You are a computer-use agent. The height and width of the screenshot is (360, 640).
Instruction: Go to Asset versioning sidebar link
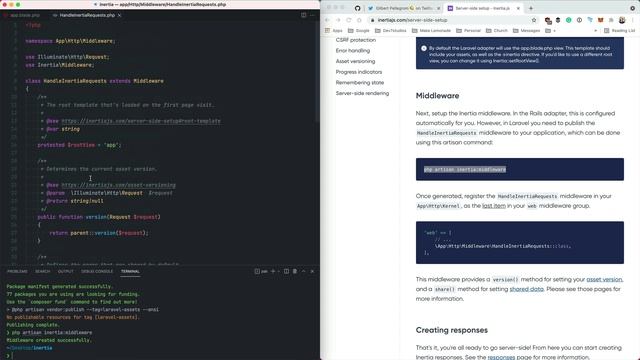355,61
